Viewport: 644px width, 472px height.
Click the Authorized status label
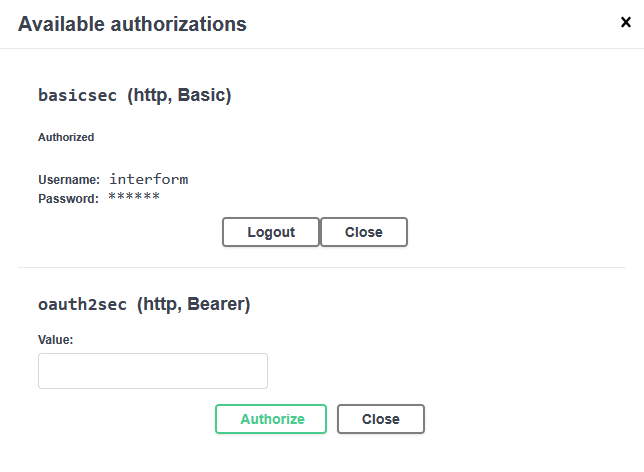tap(66, 137)
